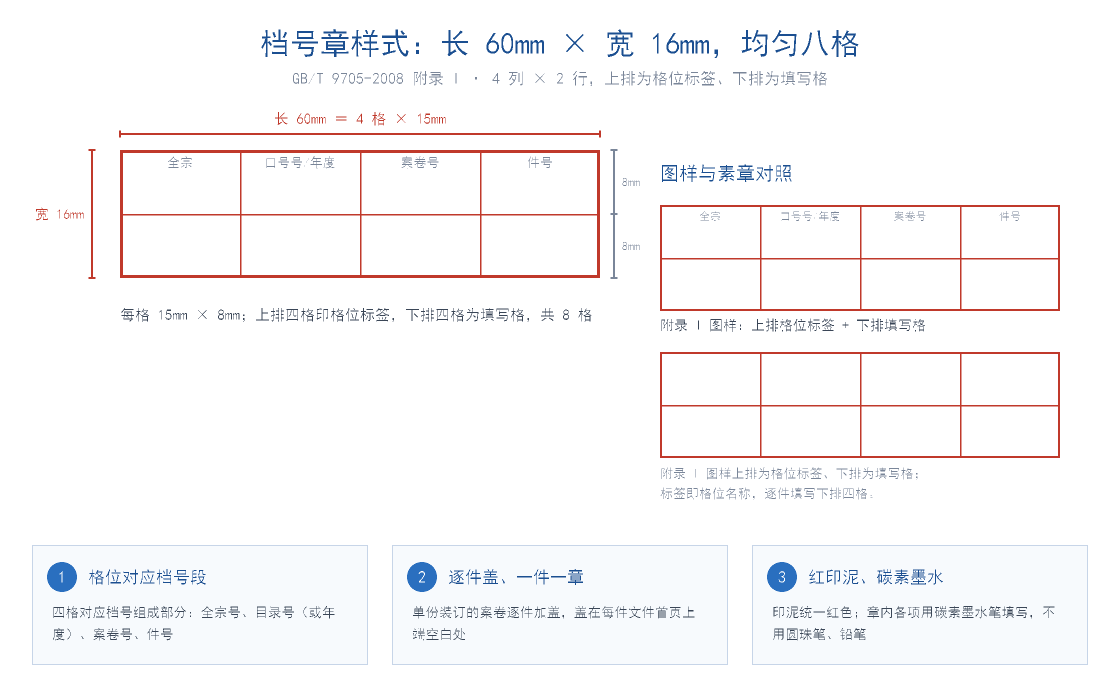Click the red label 长 60mm = 4 格 × 15mm

coord(361,119)
